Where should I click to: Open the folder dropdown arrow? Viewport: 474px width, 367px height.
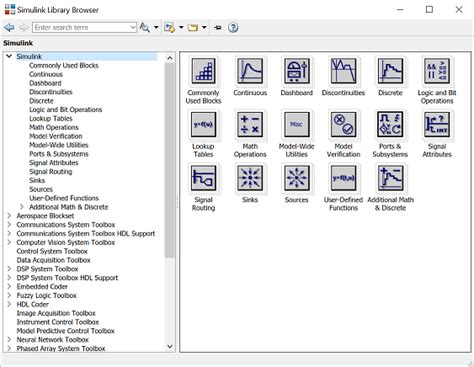click(204, 27)
